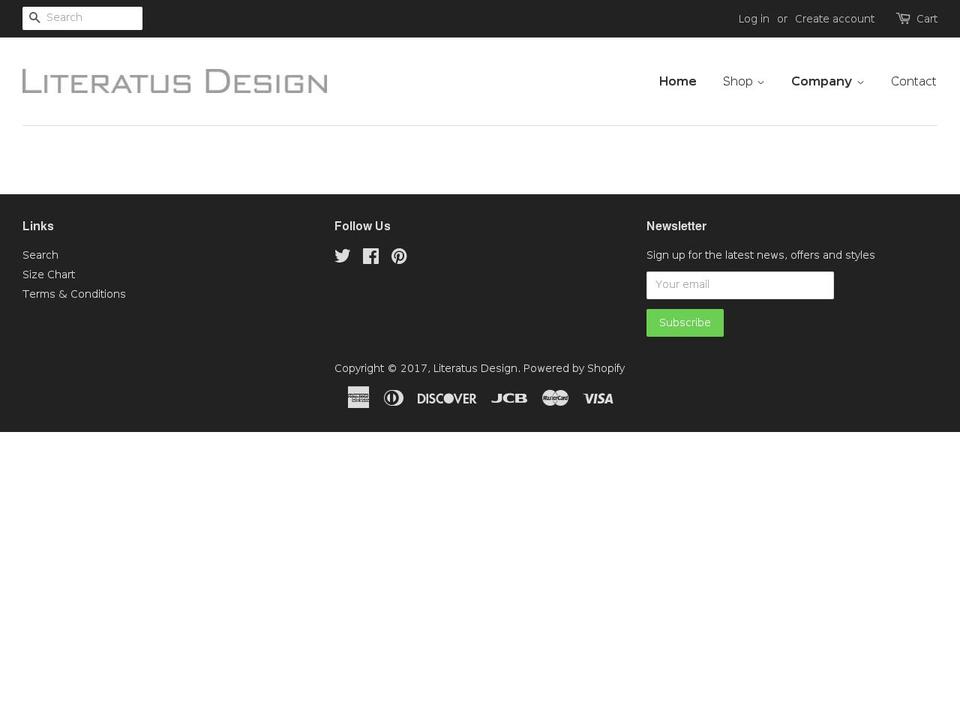
Task: Expand the Company dropdown chevron
Action: pos(860,83)
